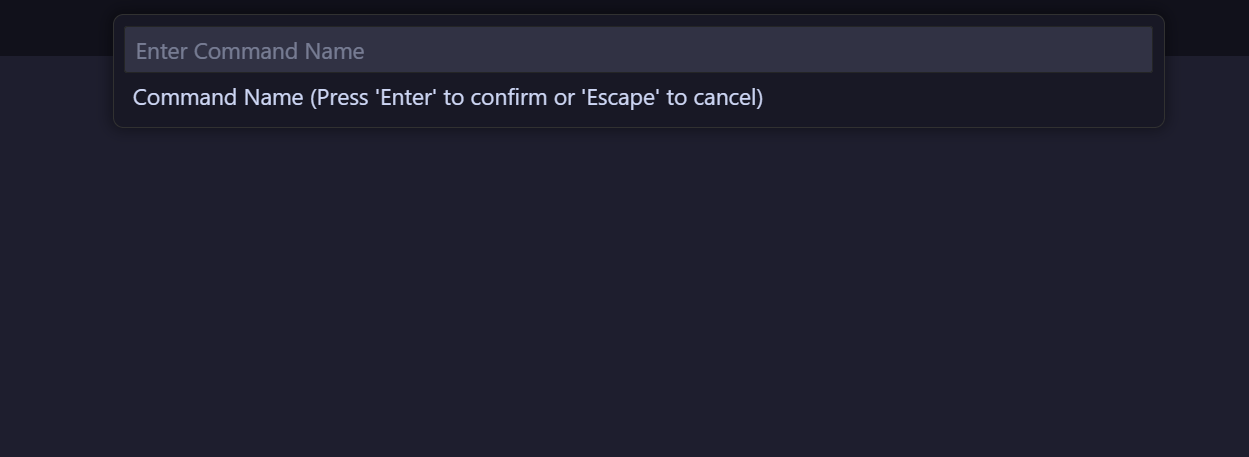Viewport: 1249px width, 457px height.
Task: Click the word 'Press' in the hint
Action: point(342,97)
